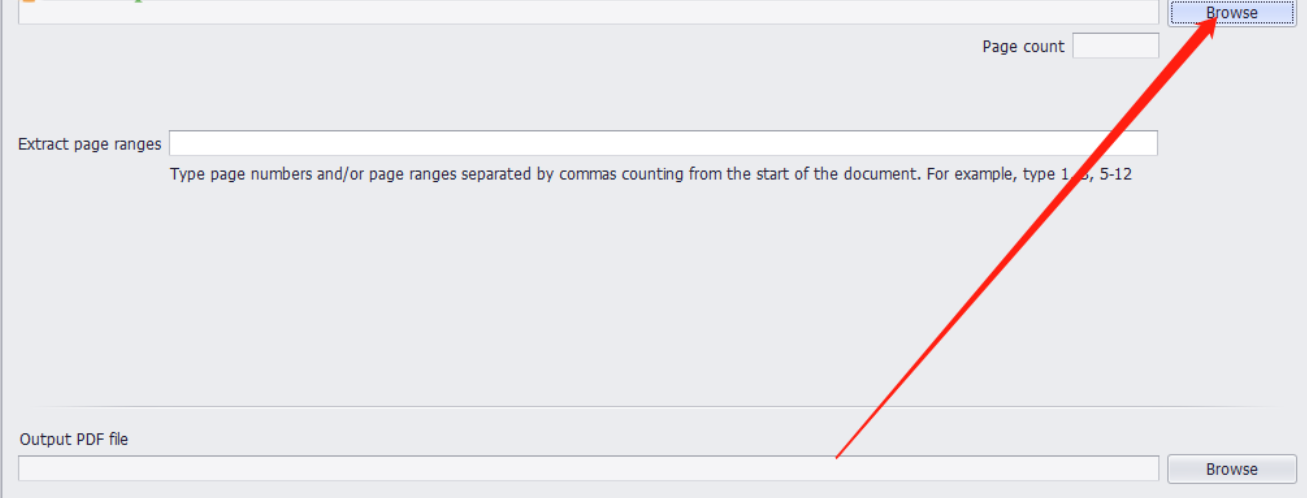Focus the source file field above Page count
Viewport: 1307px width, 498px height.
point(588,12)
